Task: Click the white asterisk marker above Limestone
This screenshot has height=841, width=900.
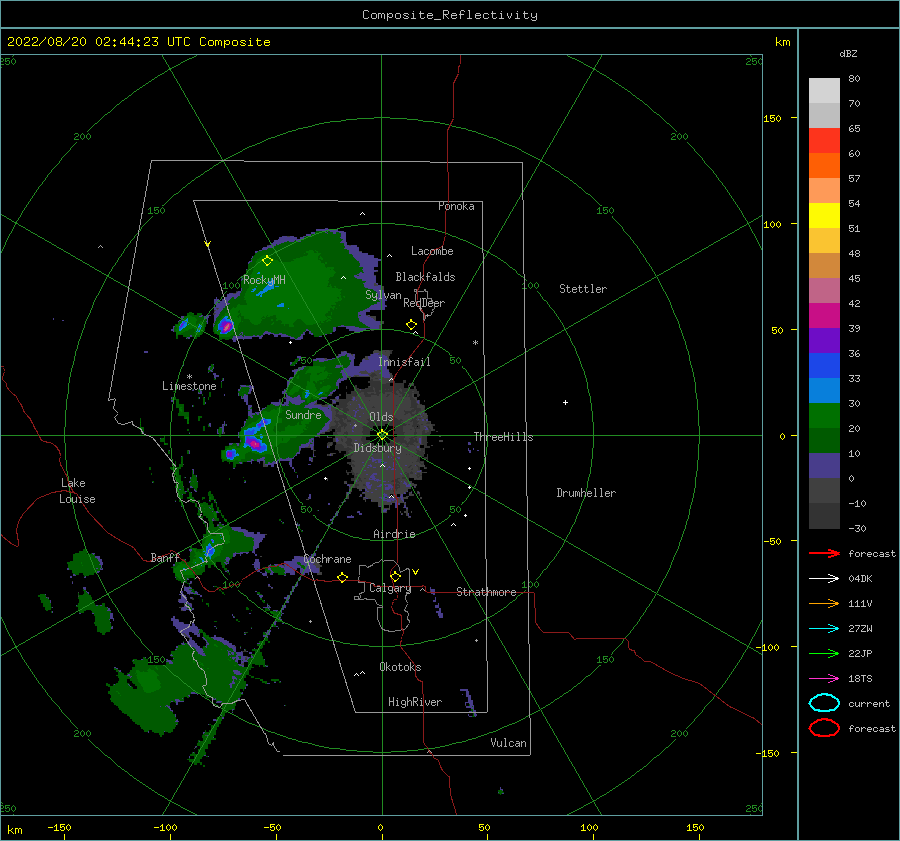Action: pyautogui.click(x=189, y=377)
